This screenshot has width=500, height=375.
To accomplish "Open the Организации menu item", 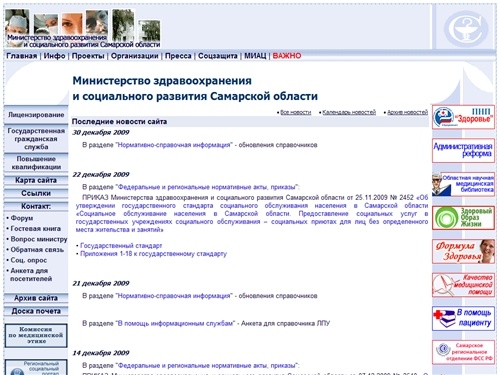I will pyautogui.click(x=135, y=56).
